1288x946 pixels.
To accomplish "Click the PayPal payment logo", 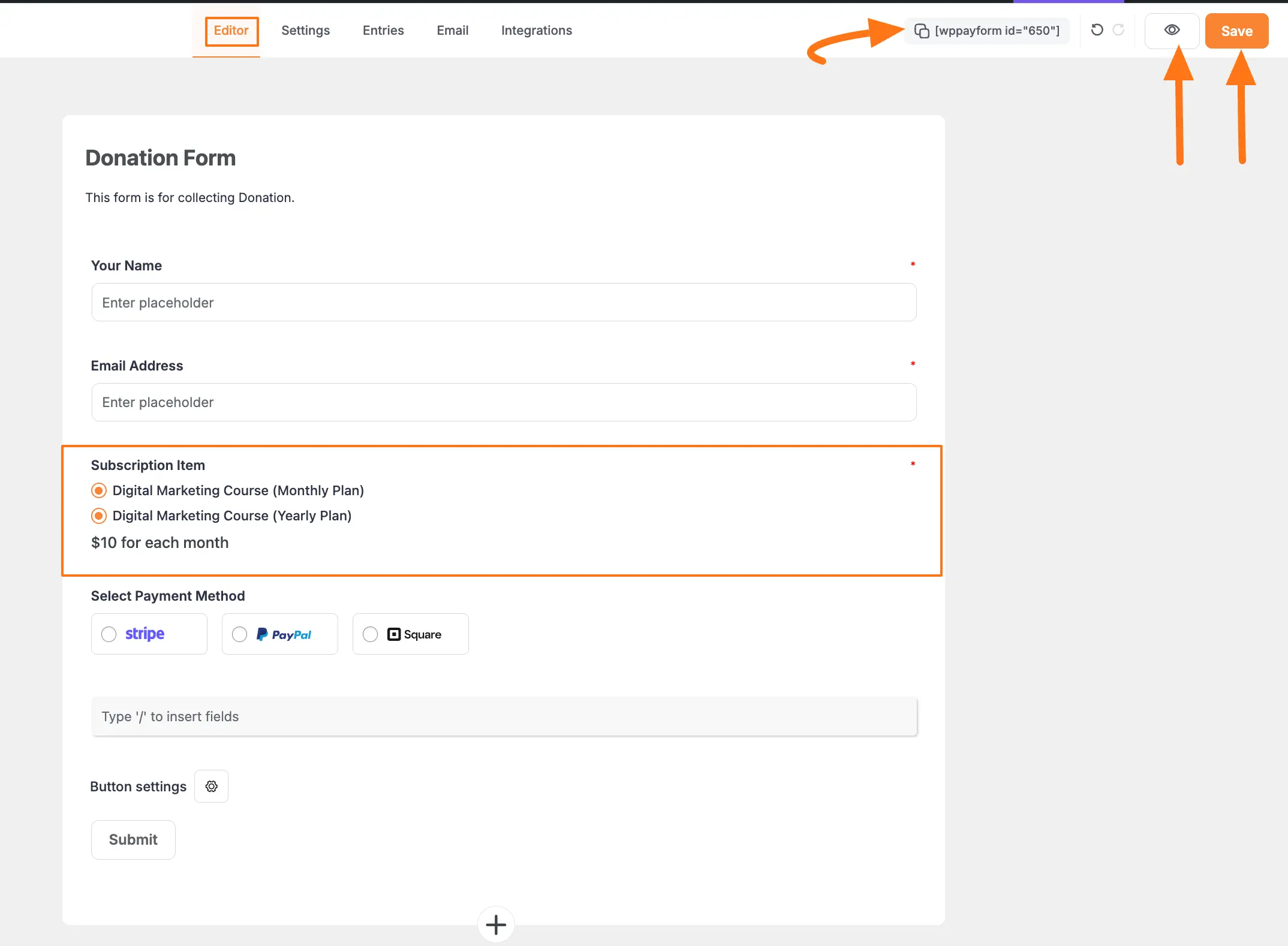I will pos(286,634).
